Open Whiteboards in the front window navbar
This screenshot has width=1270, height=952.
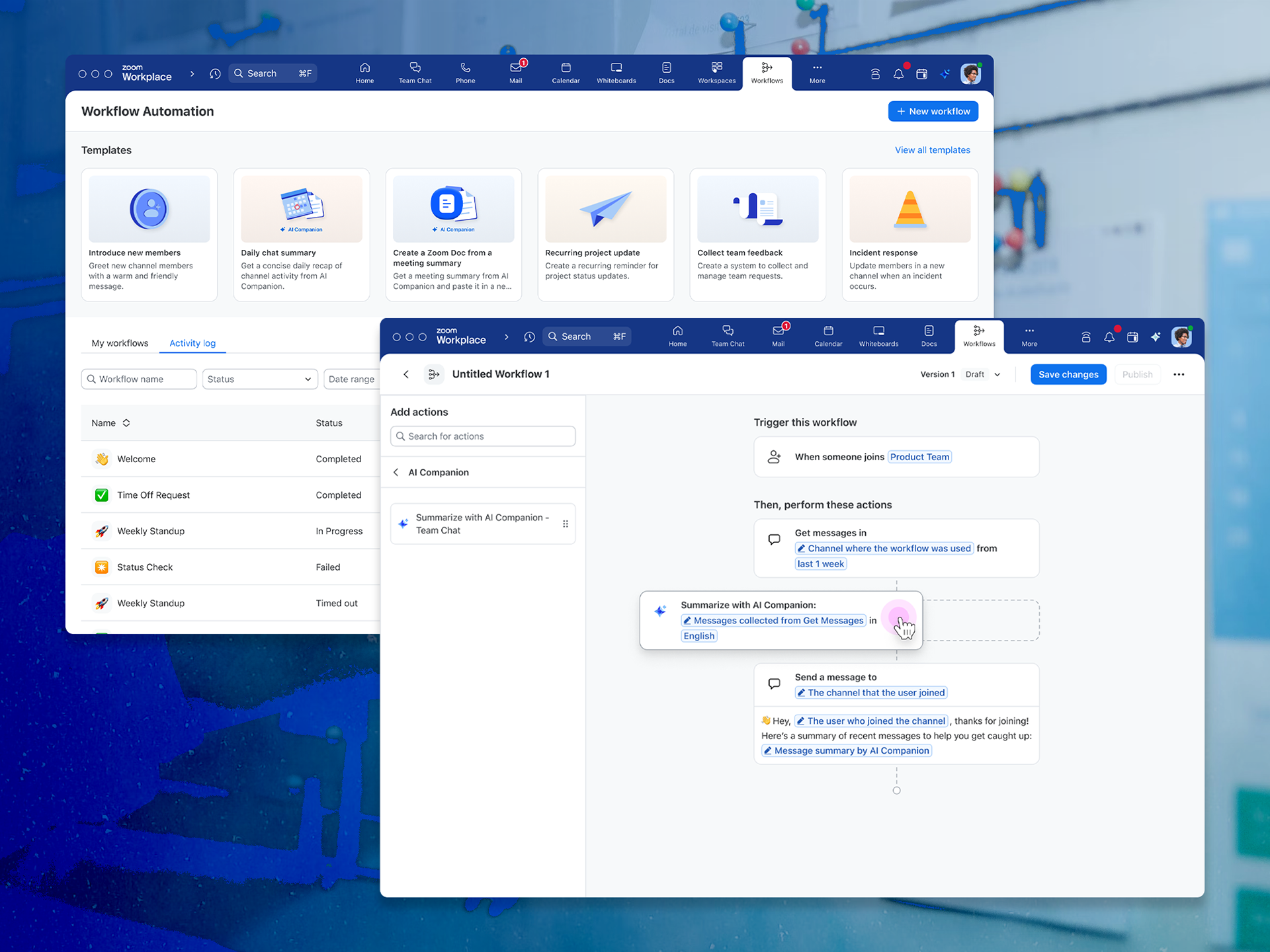point(878,337)
